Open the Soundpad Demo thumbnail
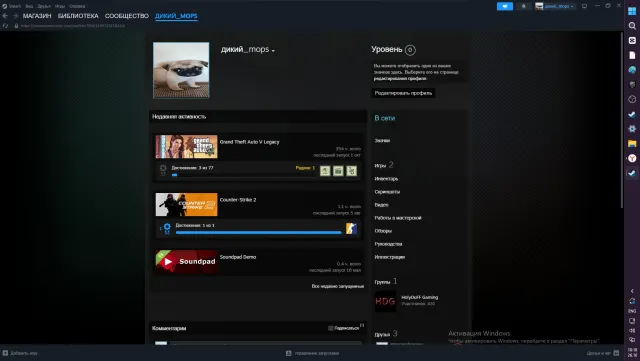This screenshot has width=640, height=361. tap(186, 262)
